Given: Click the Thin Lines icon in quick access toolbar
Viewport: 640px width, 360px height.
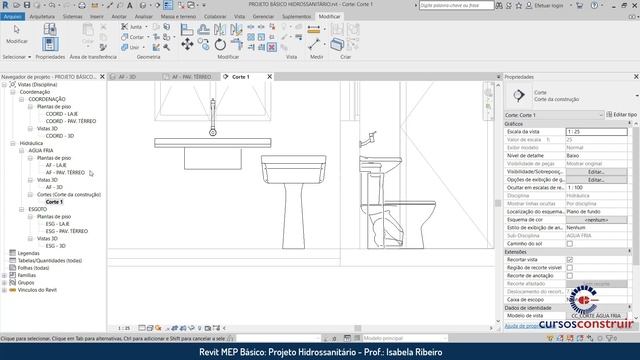Looking at the screenshot, I should coord(168,5).
